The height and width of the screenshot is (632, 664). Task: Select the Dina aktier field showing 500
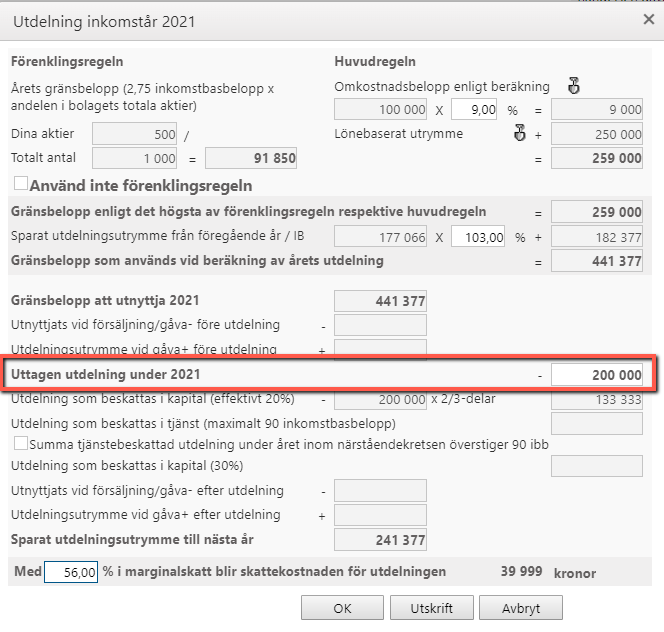point(135,134)
